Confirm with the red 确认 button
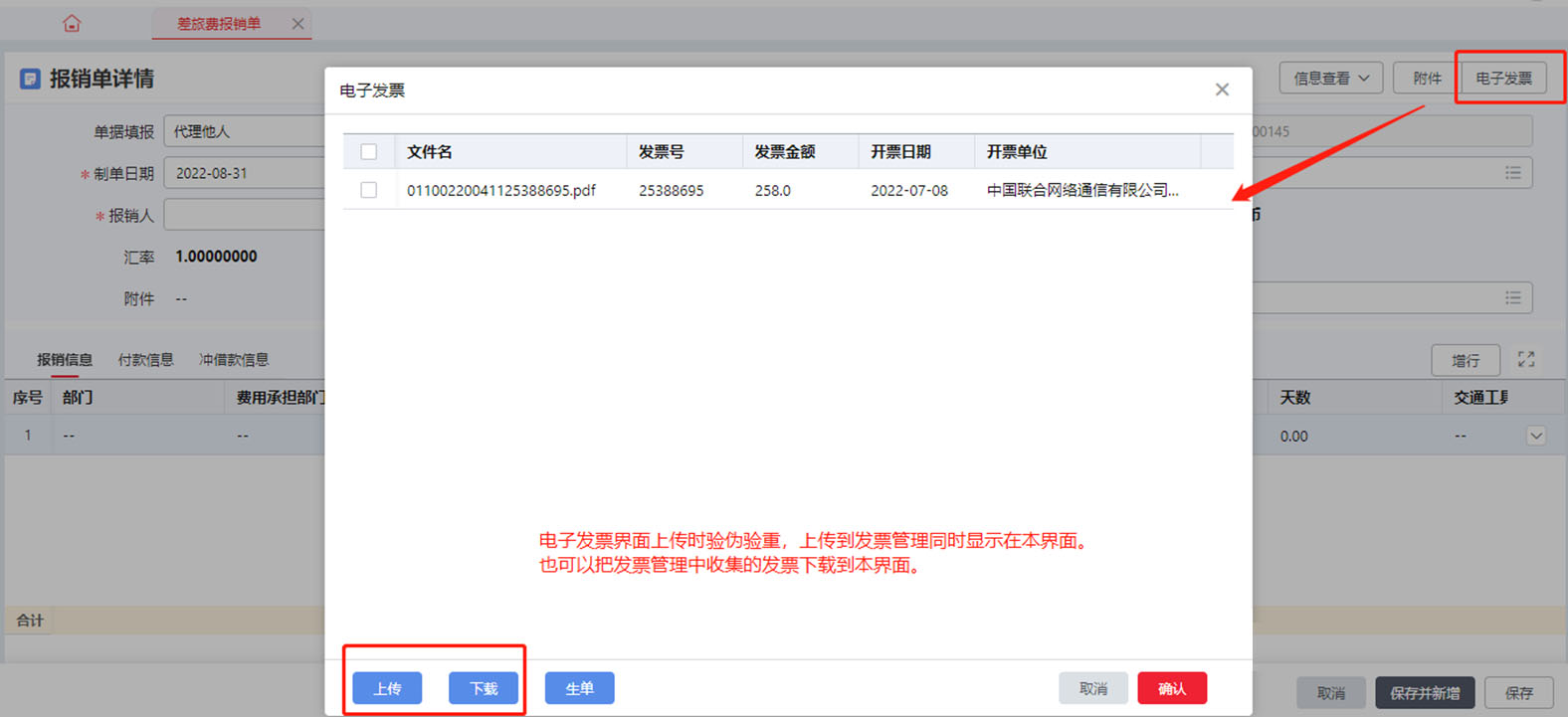The image size is (1568, 717). coord(1172,688)
